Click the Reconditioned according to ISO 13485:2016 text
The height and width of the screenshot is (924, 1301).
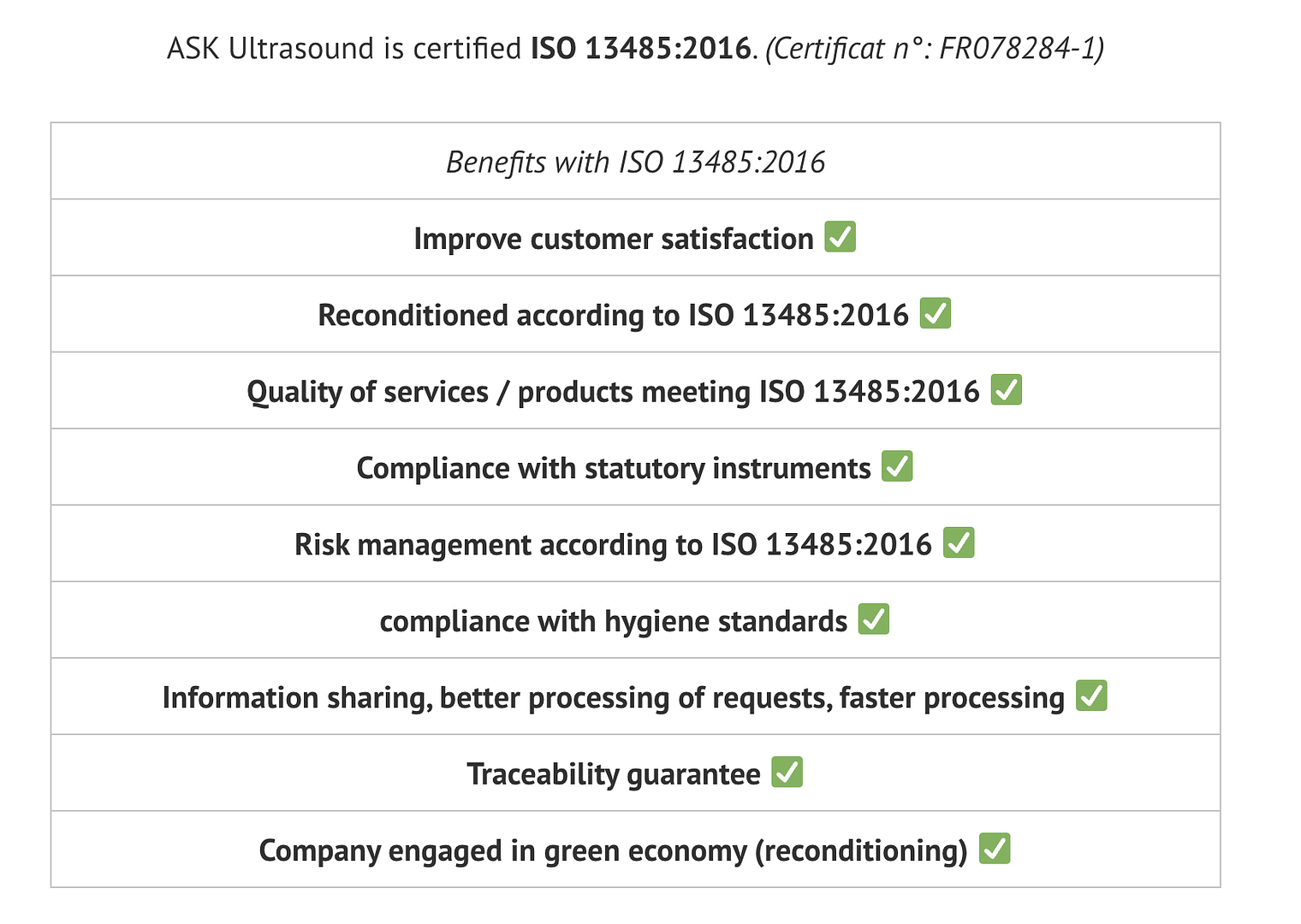tap(613, 315)
